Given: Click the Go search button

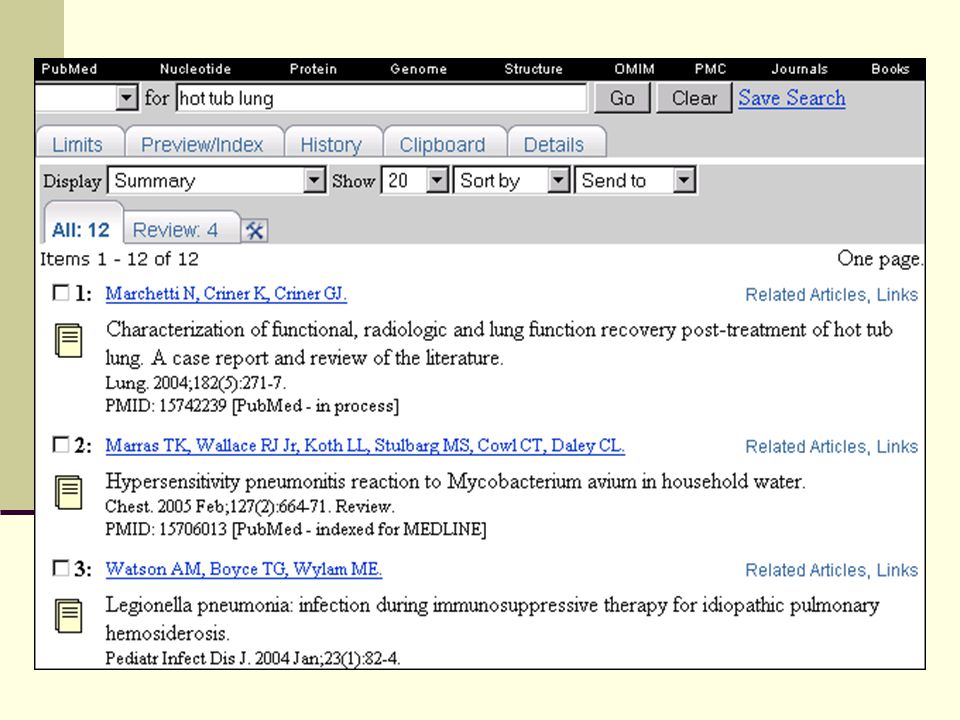Looking at the screenshot, I should tap(622, 98).
